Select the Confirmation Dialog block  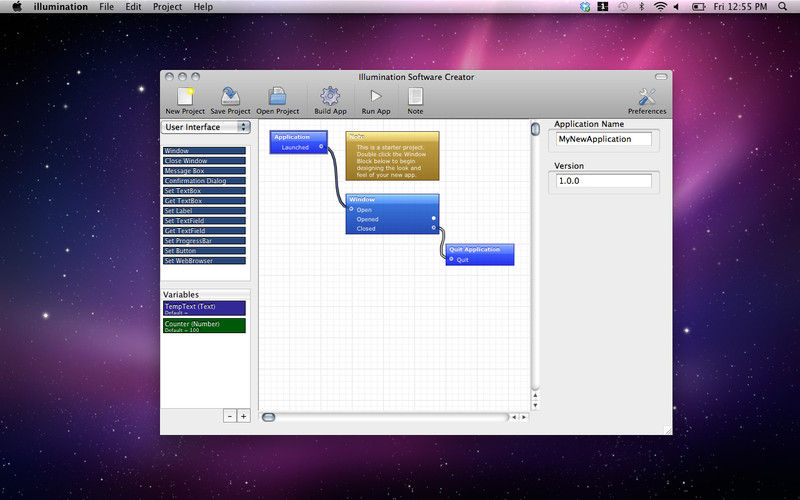(x=204, y=181)
